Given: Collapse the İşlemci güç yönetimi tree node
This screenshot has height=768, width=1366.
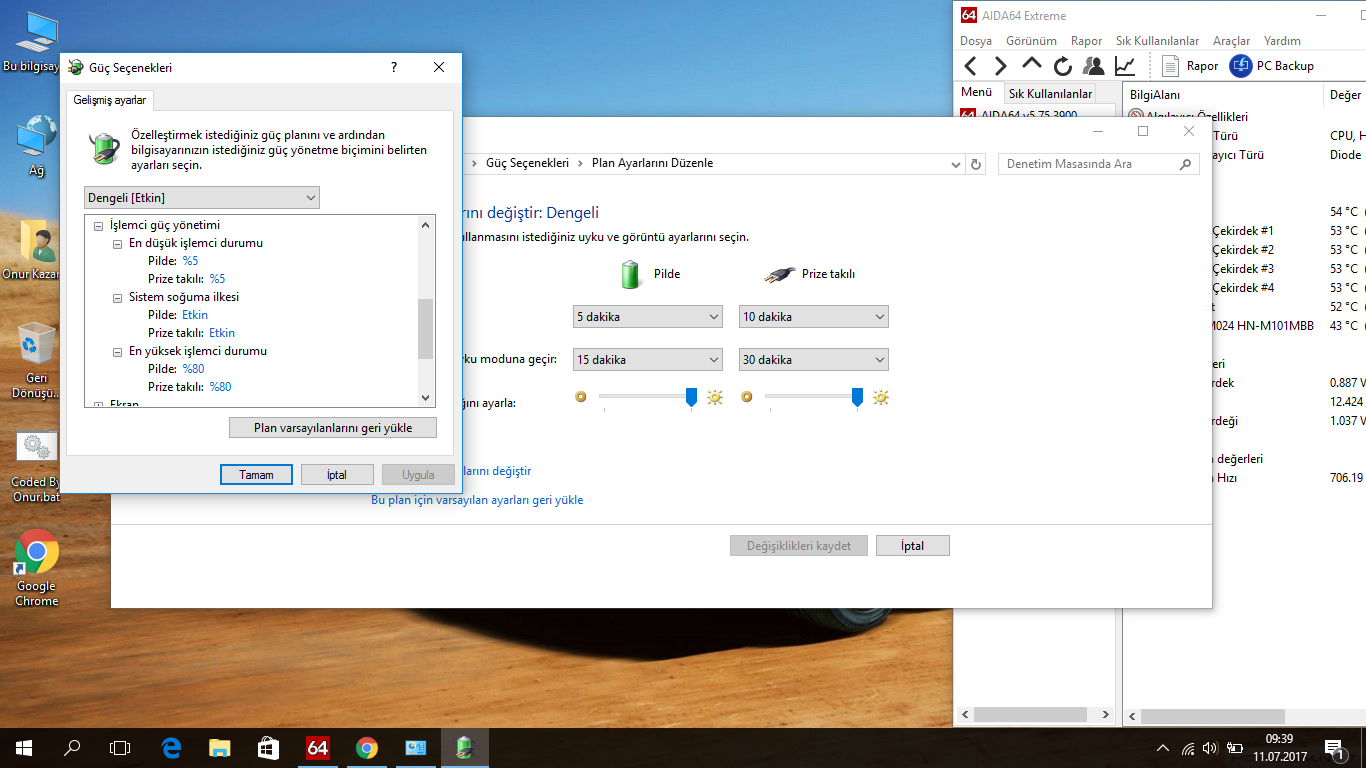Looking at the screenshot, I should [98, 226].
